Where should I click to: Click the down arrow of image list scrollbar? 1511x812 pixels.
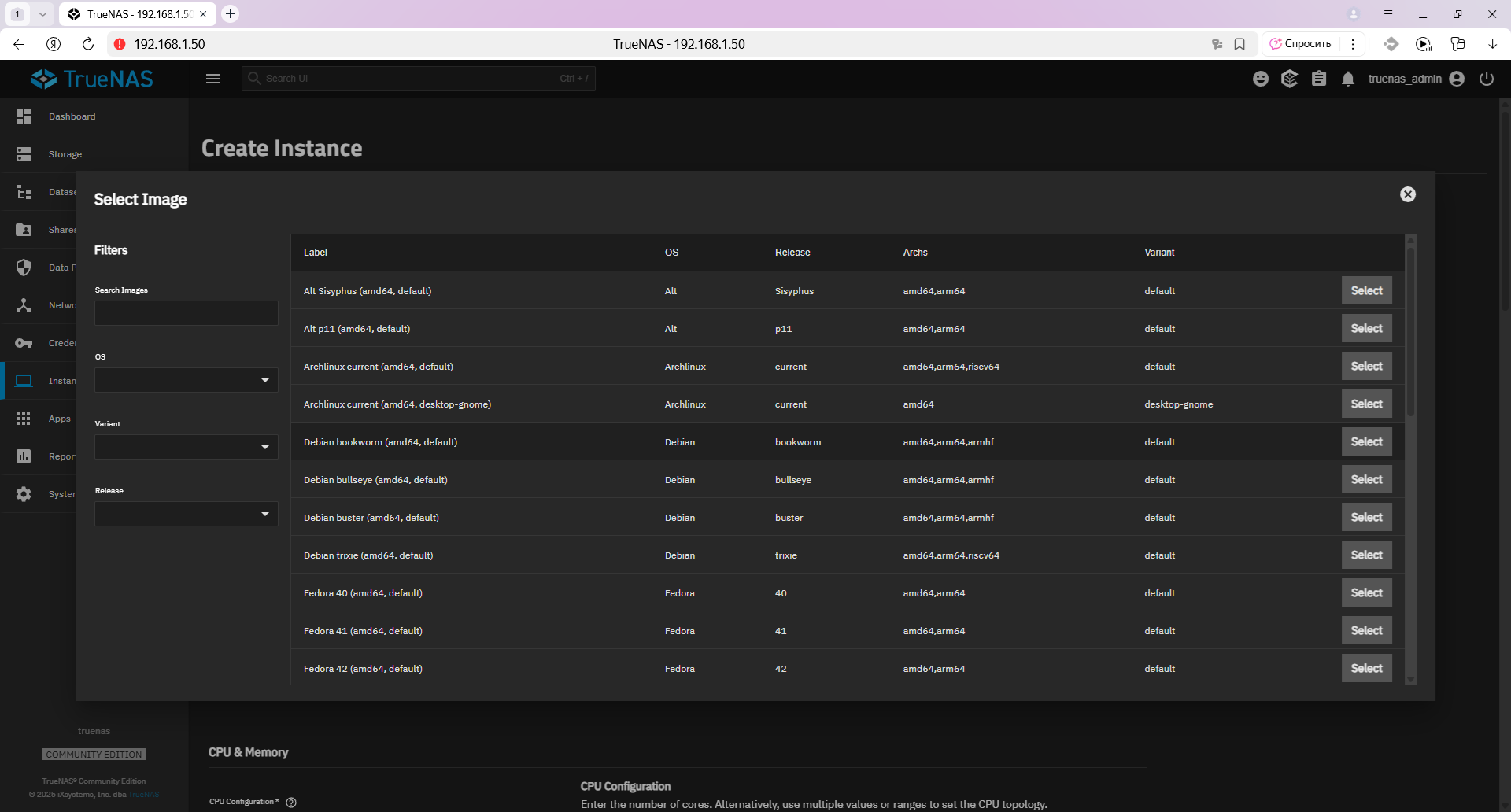tap(1411, 680)
